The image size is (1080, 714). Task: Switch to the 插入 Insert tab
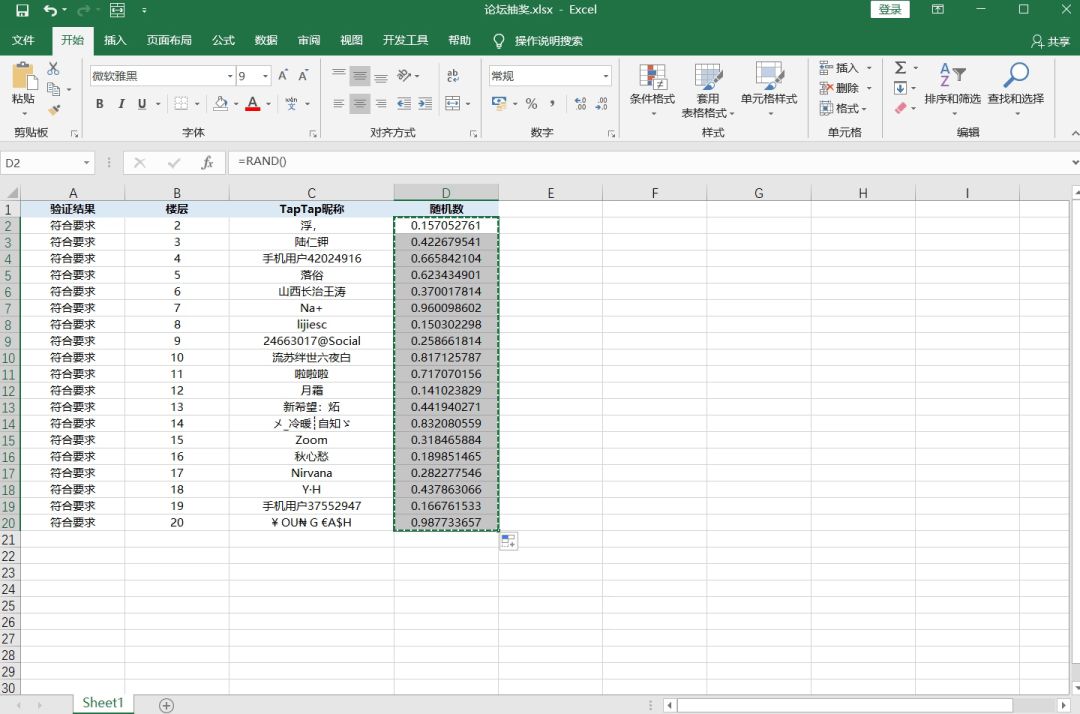(115, 41)
